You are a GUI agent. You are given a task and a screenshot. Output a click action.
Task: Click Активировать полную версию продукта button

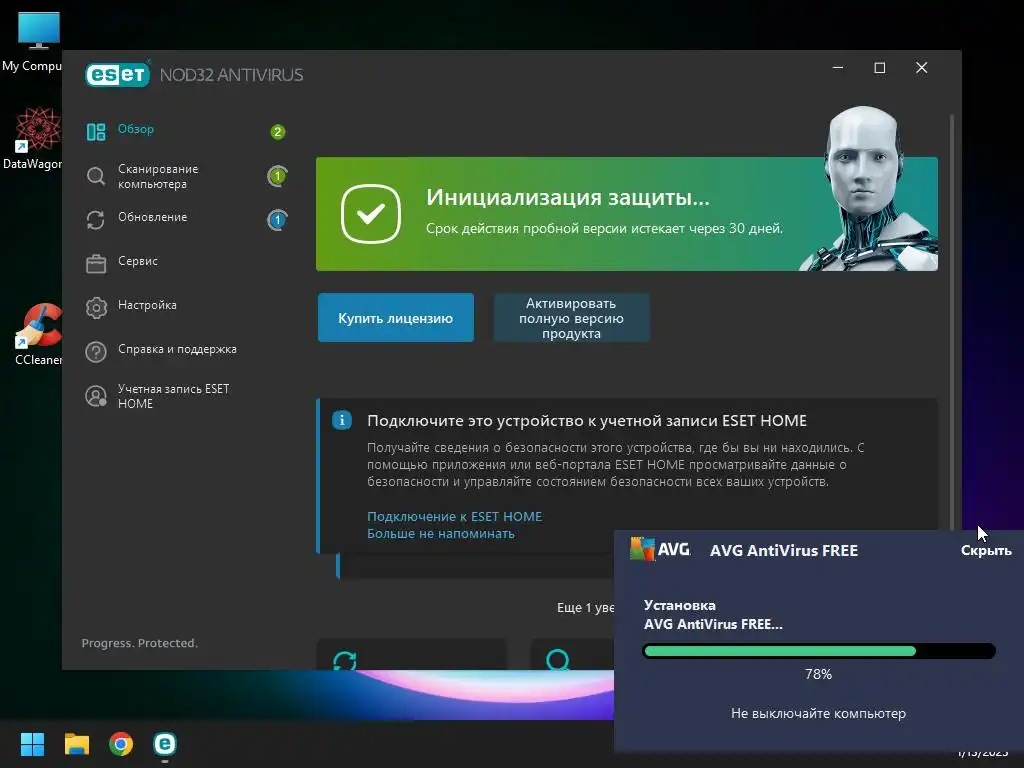(571, 318)
